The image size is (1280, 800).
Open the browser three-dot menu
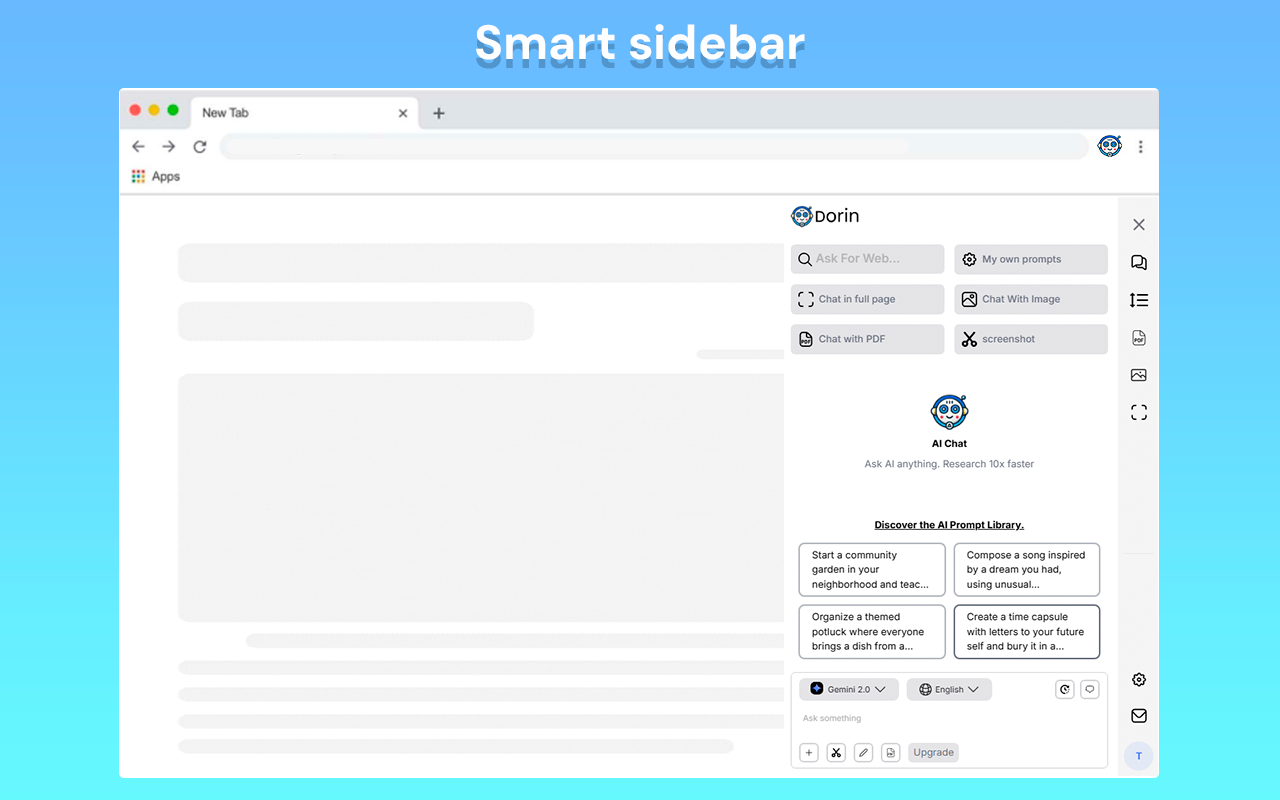tap(1141, 146)
